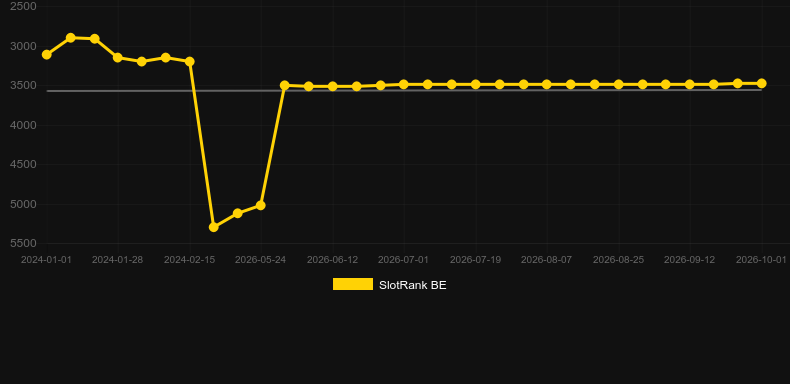Select the data point above 2026-08-07
The height and width of the screenshot is (384, 790).
(x=547, y=85)
